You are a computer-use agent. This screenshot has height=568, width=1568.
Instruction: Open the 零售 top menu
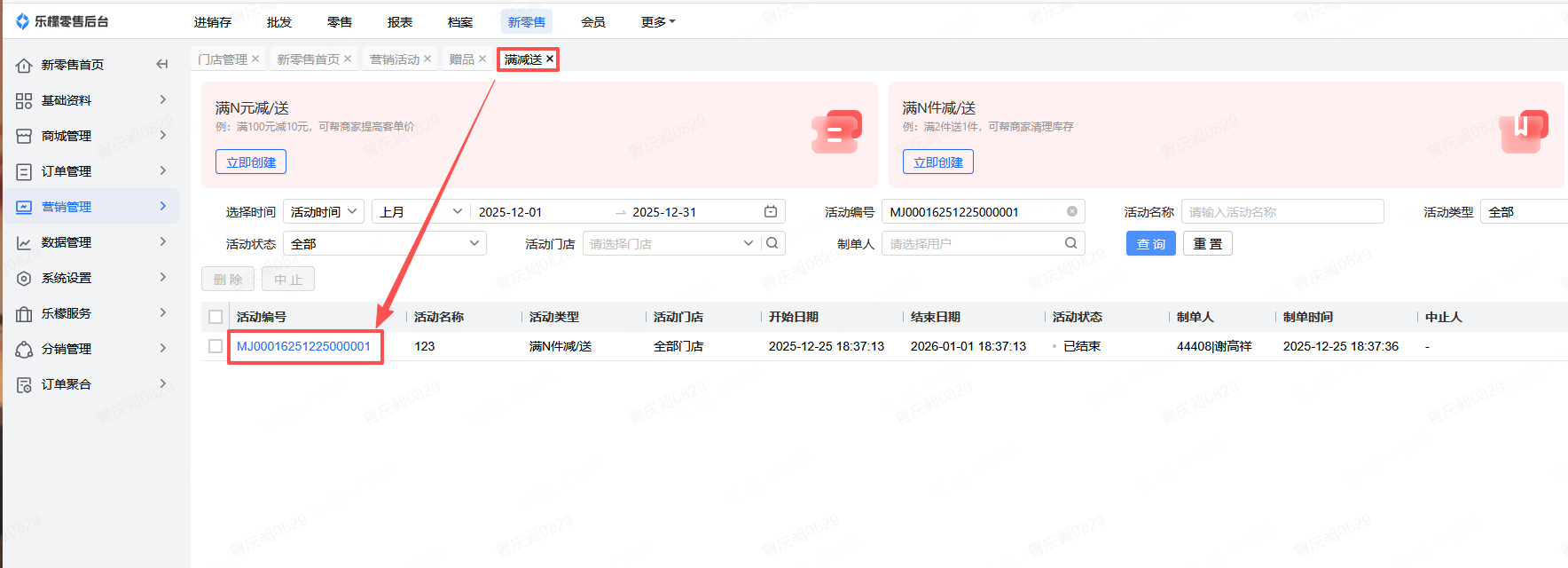coord(340,21)
